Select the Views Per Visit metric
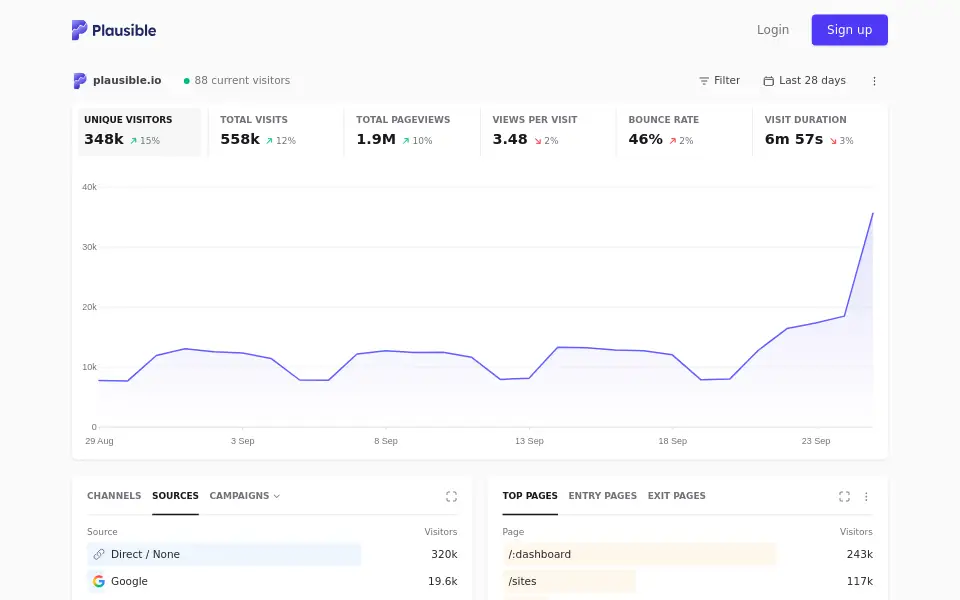 point(547,132)
